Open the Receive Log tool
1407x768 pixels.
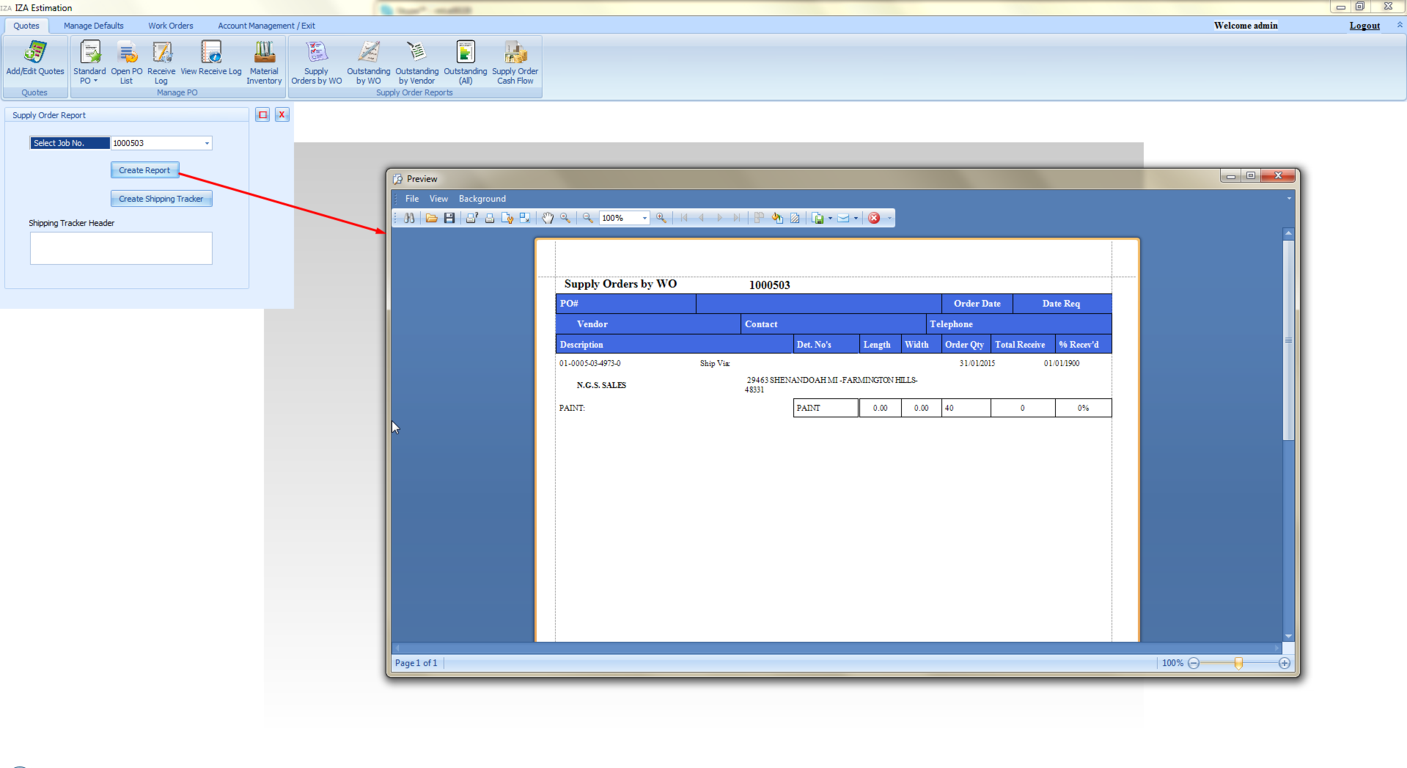pyautogui.click(x=161, y=59)
